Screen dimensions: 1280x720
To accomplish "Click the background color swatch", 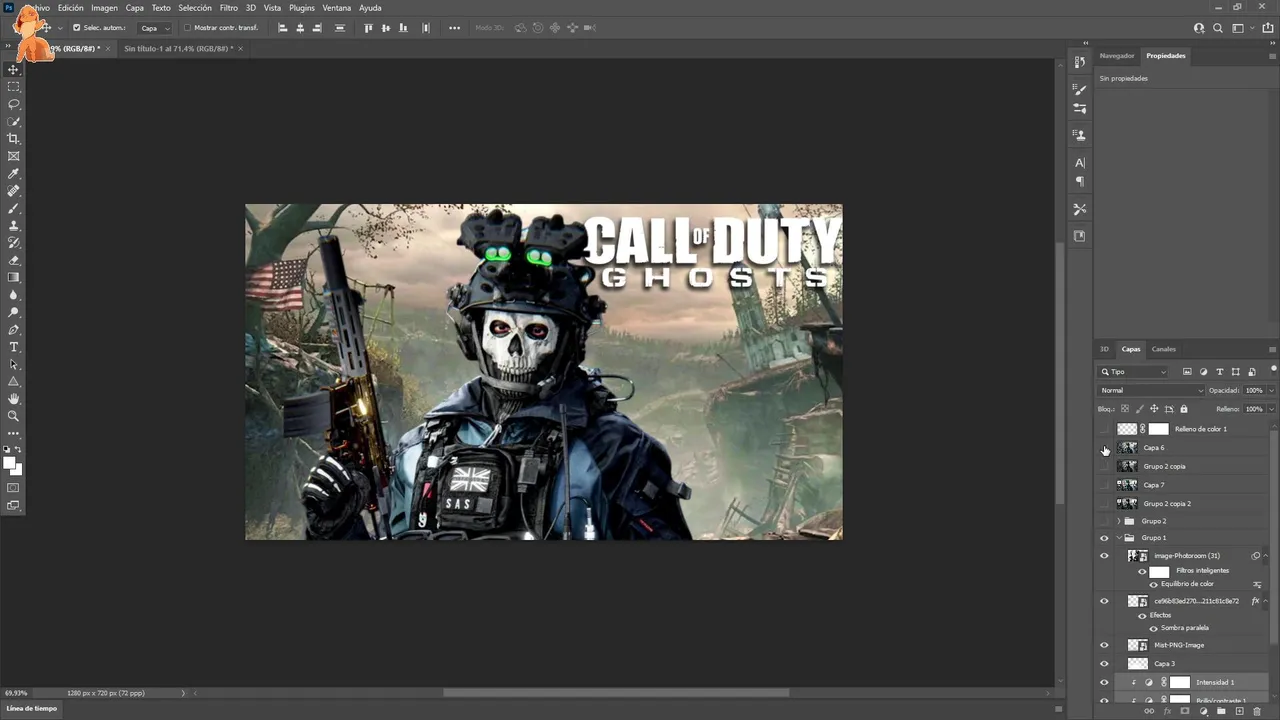I will [17, 469].
